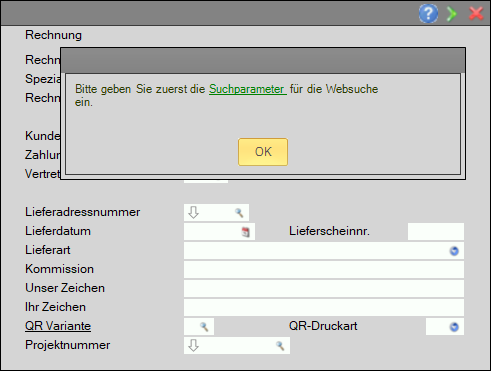Click the Lieferadressnummer down-arrow icon
Image resolution: width=491 pixels, height=371 pixels.
click(x=193, y=212)
